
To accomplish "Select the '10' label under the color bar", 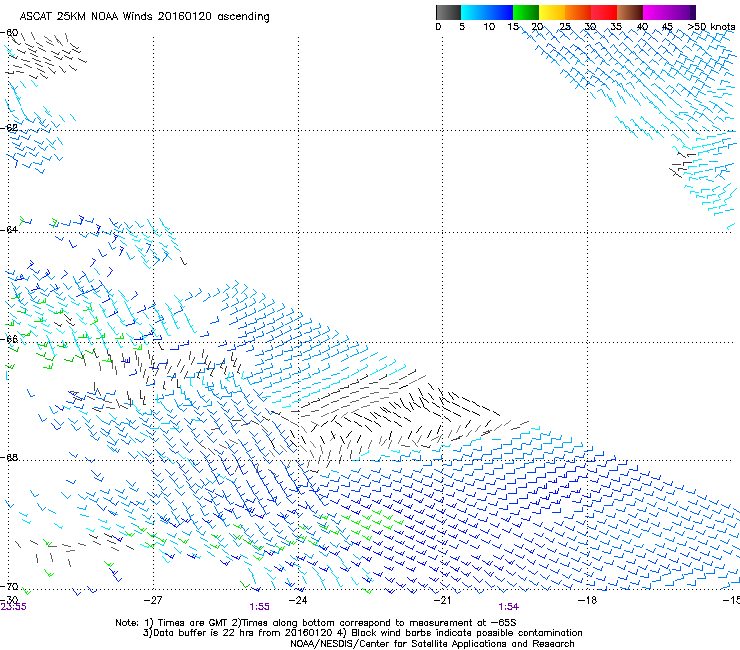I will click(x=489, y=27).
